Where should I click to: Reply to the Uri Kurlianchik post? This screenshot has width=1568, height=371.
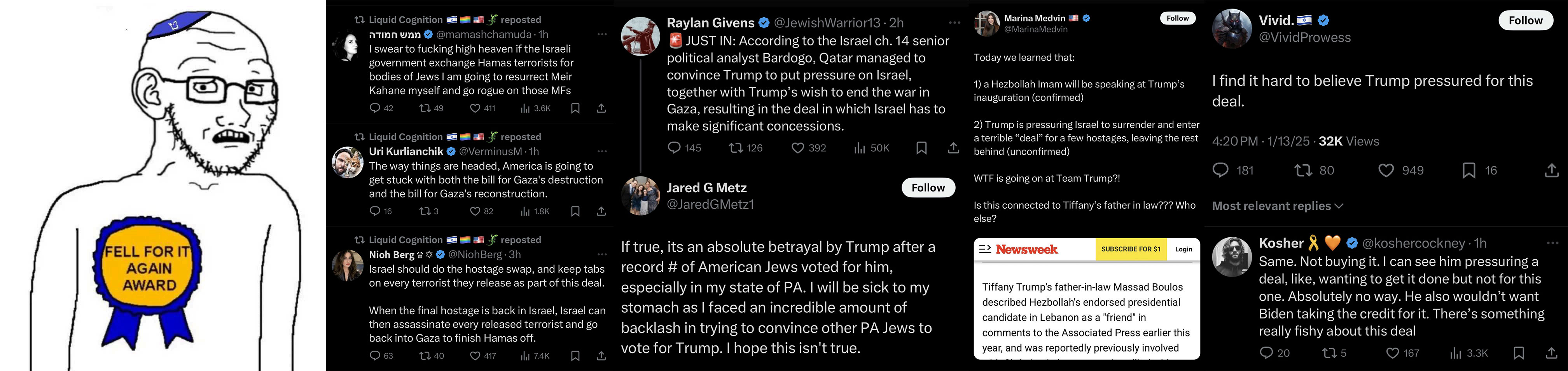point(375,211)
